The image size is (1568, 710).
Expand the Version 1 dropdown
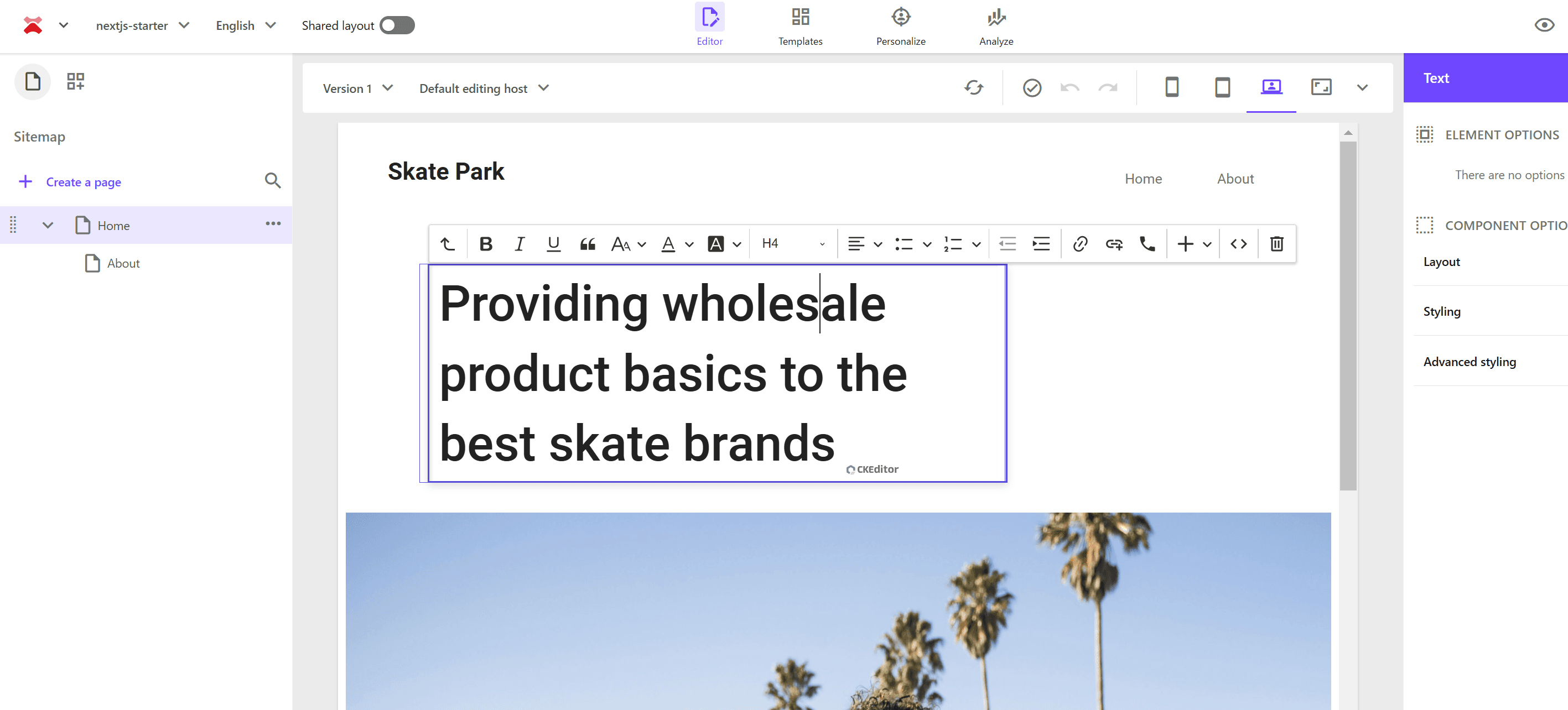tap(357, 88)
